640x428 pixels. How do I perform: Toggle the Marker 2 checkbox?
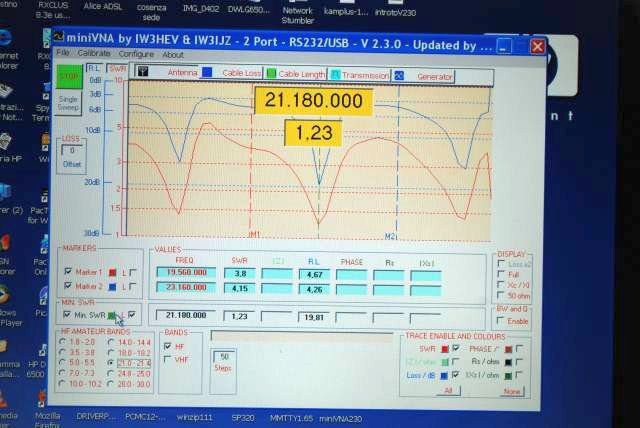click(68, 285)
